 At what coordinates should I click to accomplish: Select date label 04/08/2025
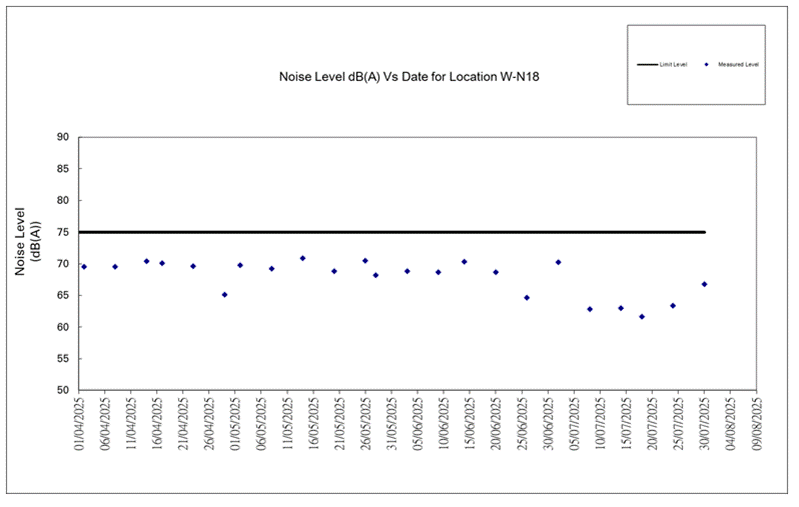tap(730, 424)
